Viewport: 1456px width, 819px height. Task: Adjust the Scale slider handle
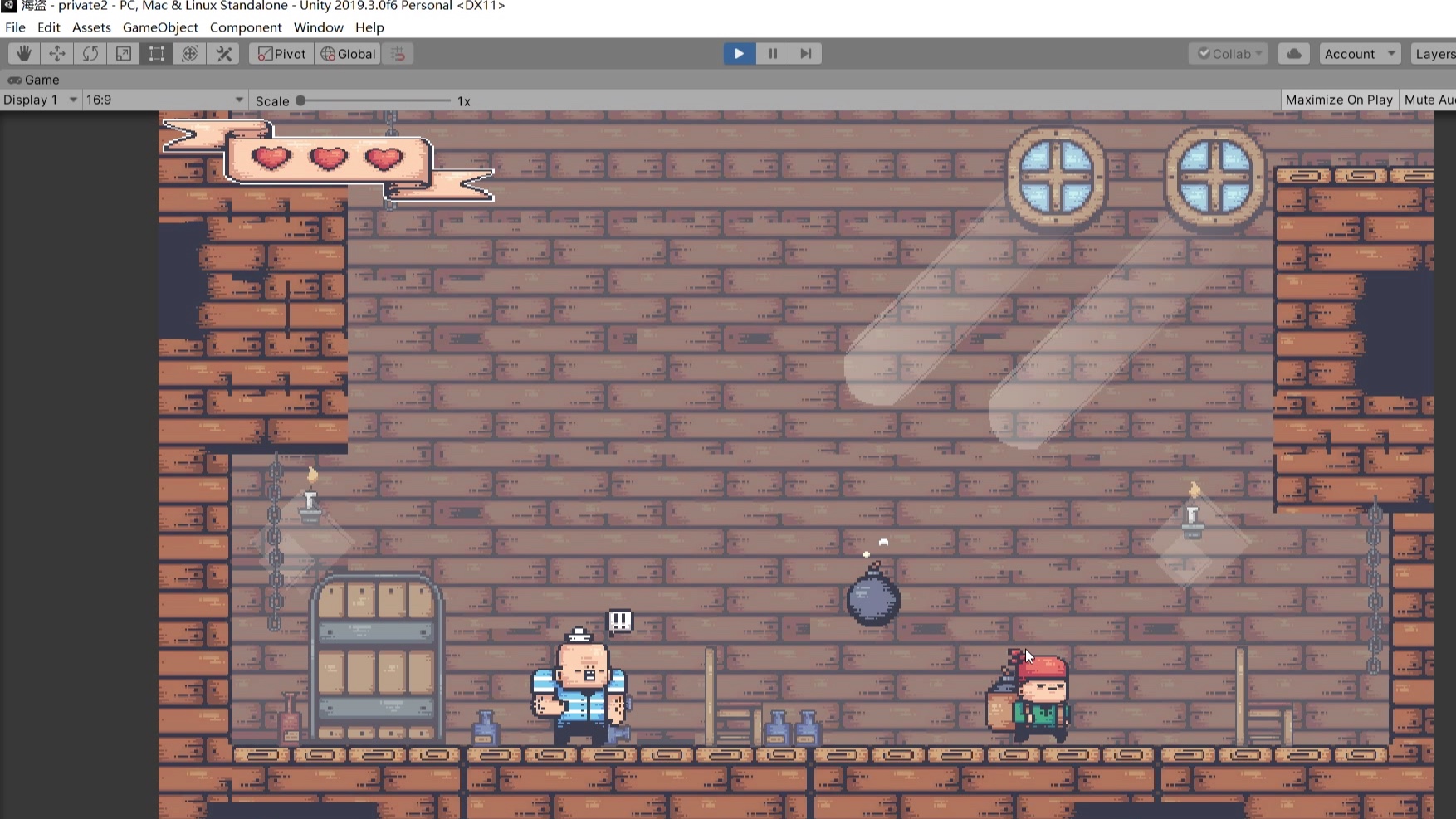(300, 100)
